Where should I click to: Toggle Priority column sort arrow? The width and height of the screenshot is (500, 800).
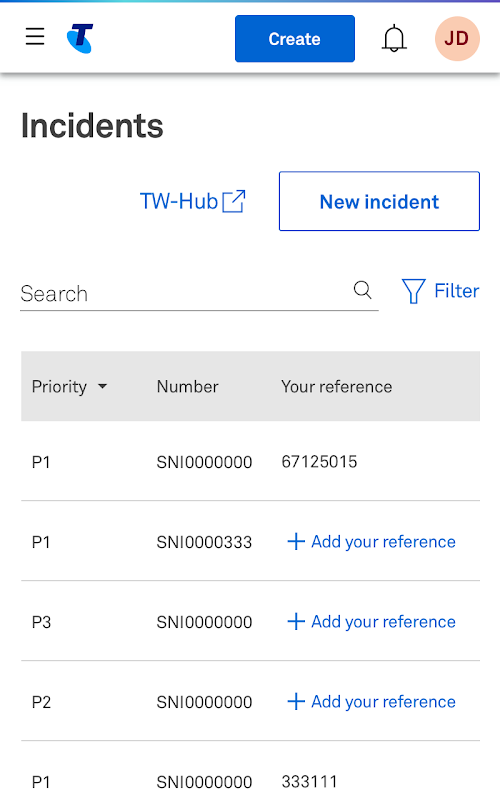(x=103, y=386)
